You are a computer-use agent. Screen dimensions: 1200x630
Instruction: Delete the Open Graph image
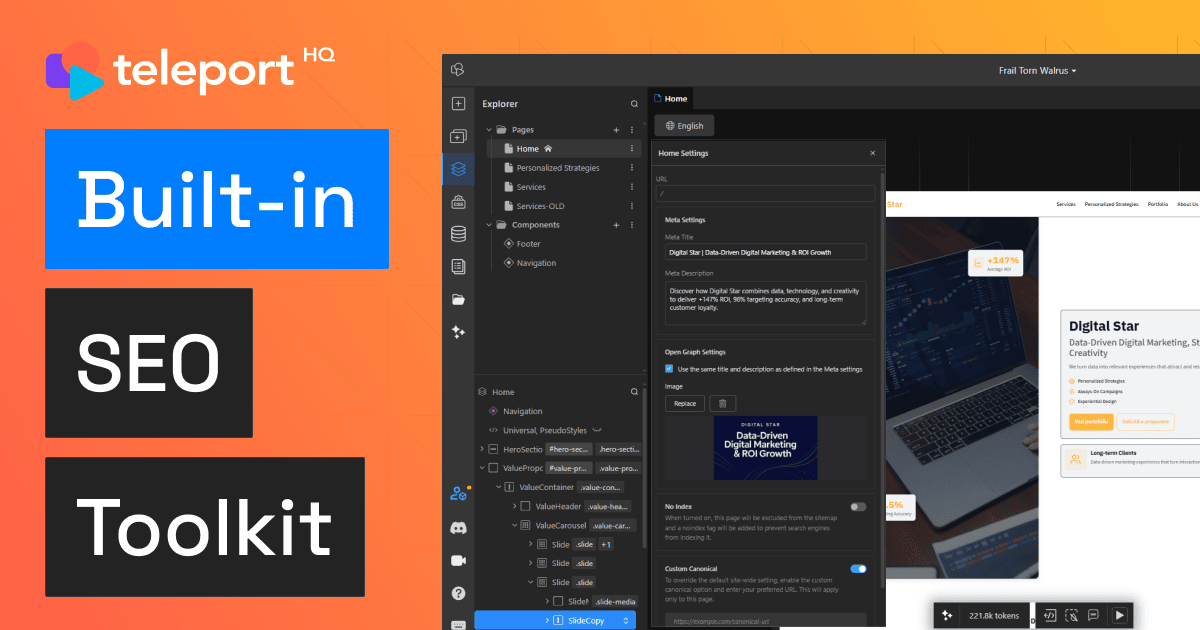(723, 404)
